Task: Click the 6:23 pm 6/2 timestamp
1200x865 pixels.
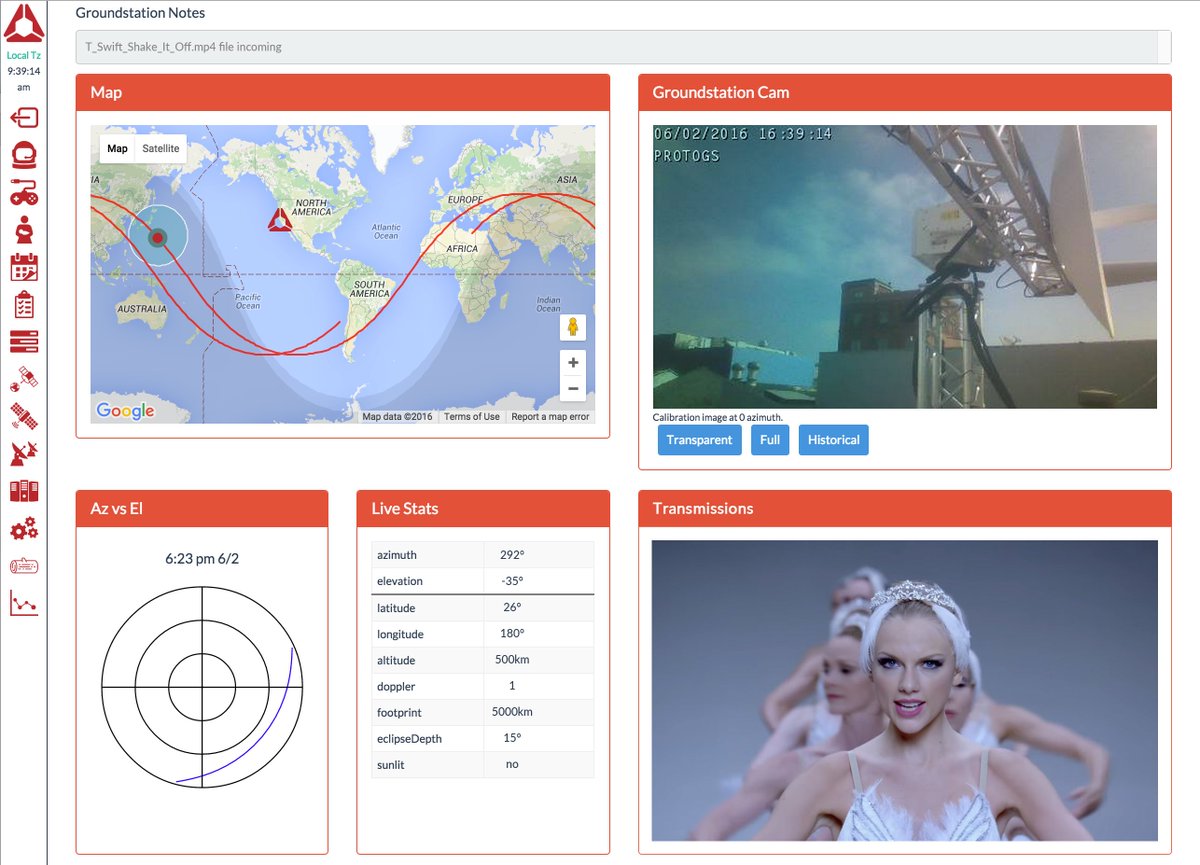Action: click(202, 559)
